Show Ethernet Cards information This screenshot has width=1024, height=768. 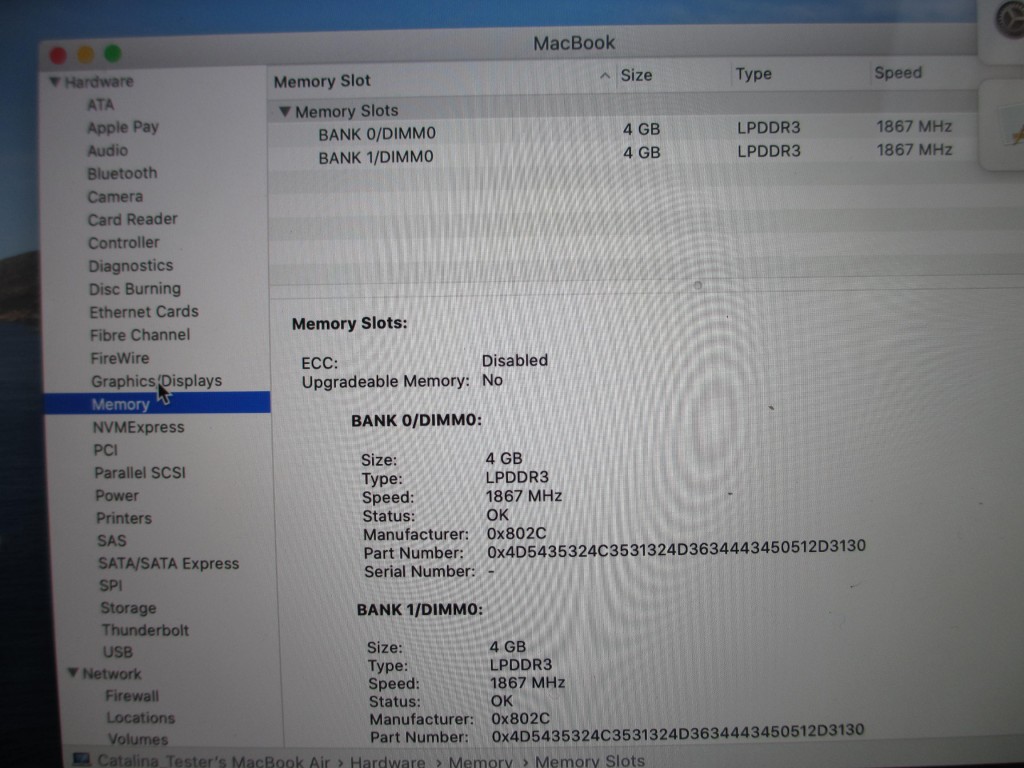pyautogui.click(x=144, y=312)
